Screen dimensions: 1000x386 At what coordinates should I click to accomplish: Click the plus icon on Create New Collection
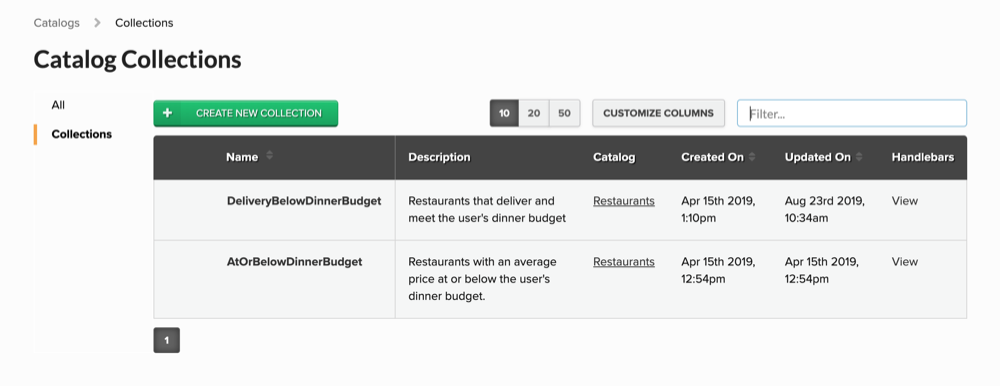(x=167, y=113)
